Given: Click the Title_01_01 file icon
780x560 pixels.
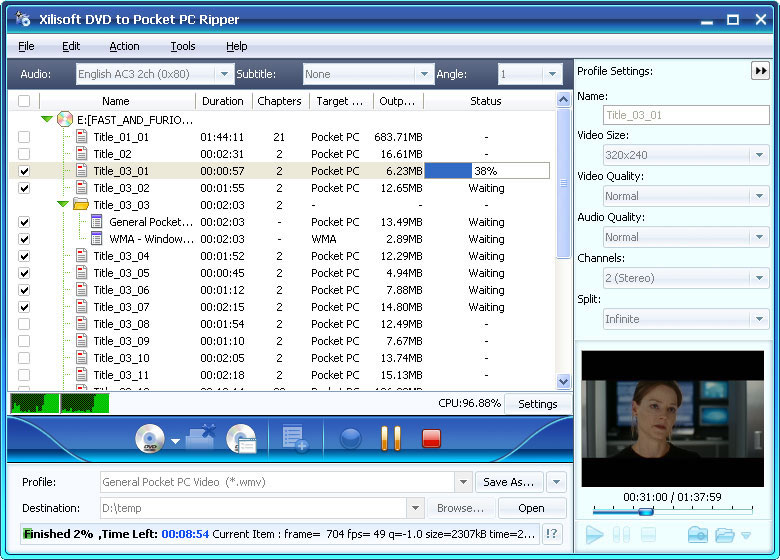Looking at the screenshot, I should (x=82, y=137).
